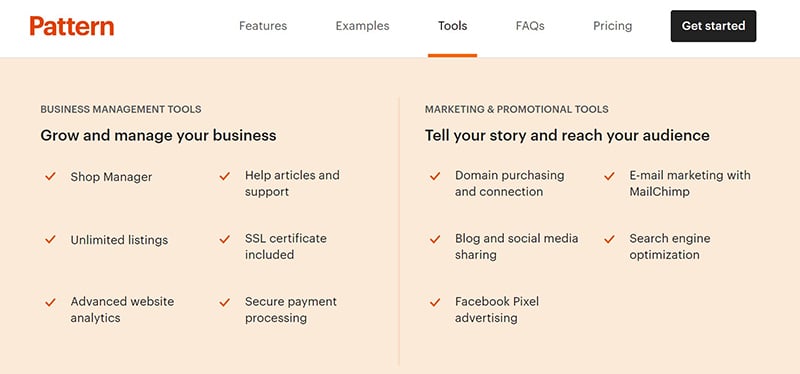Select the Tools tab in the header
Screen dimensions: 800x374
(x=453, y=26)
